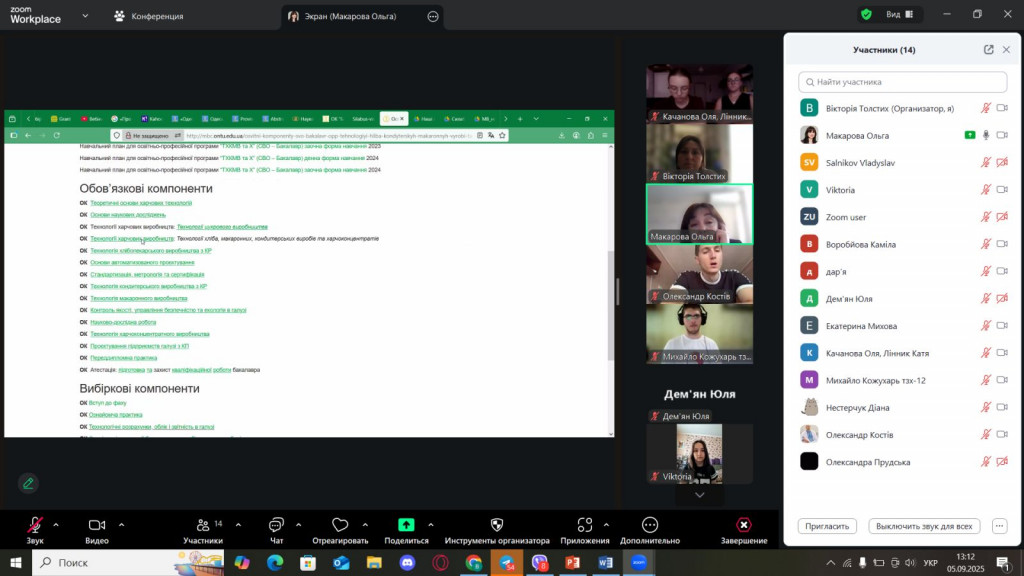
Task: Click the annotation pencil icon
Action: point(28,483)
